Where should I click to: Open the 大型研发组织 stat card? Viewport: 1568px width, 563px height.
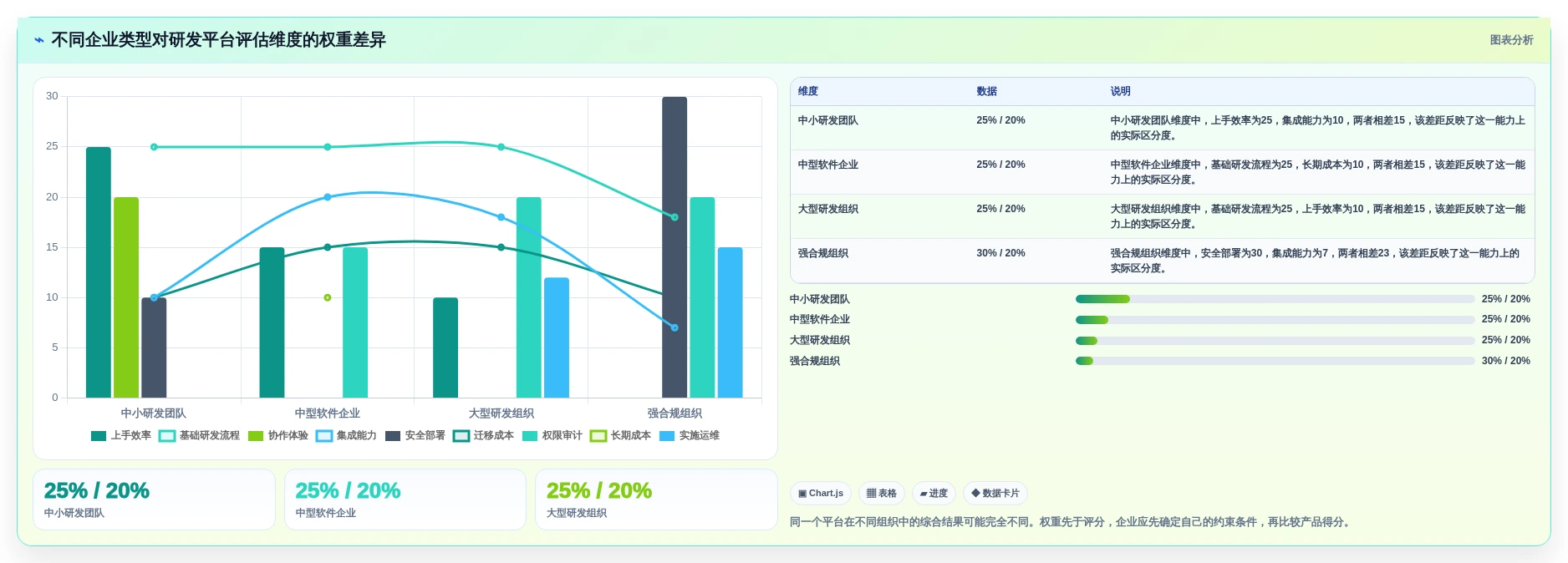pyautogui.click(x=656, y=500)
